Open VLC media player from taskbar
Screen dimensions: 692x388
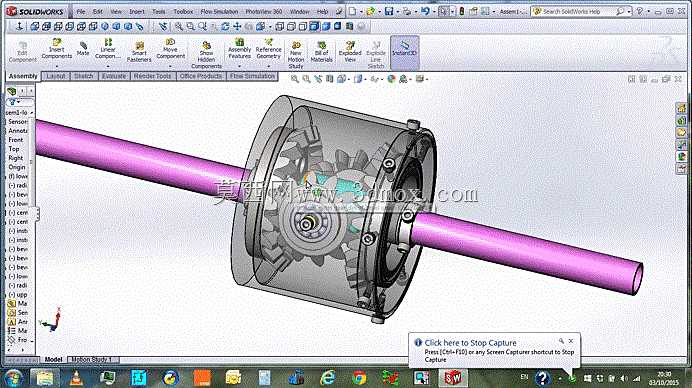(x=76, y=378)
